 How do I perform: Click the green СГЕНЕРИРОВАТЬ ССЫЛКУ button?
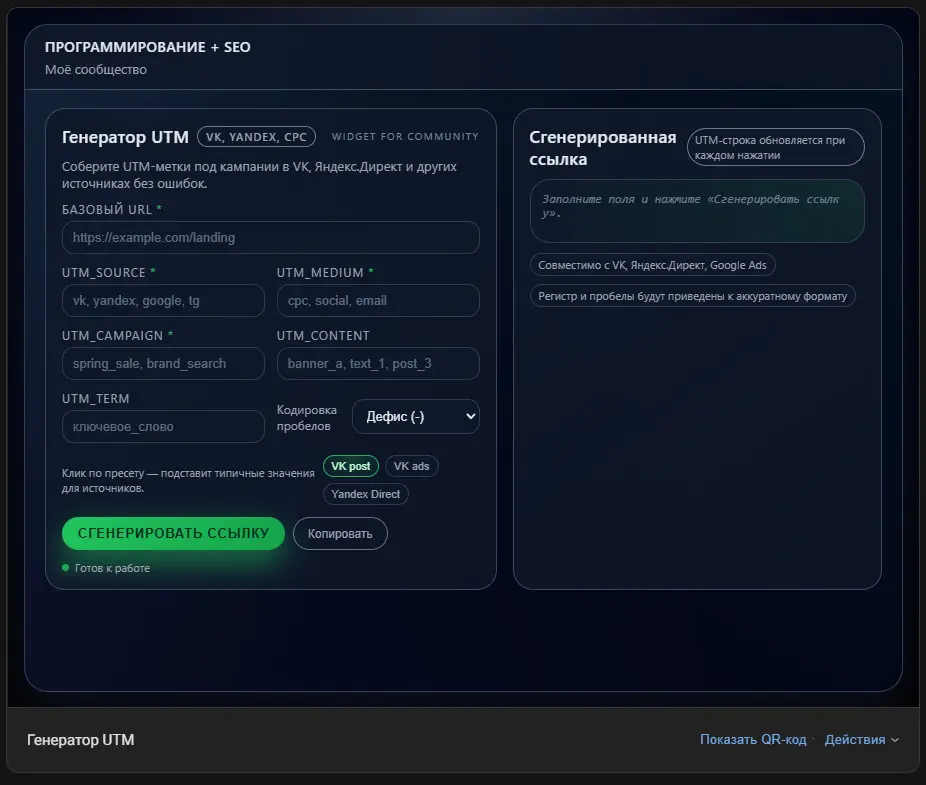[173, 533]
